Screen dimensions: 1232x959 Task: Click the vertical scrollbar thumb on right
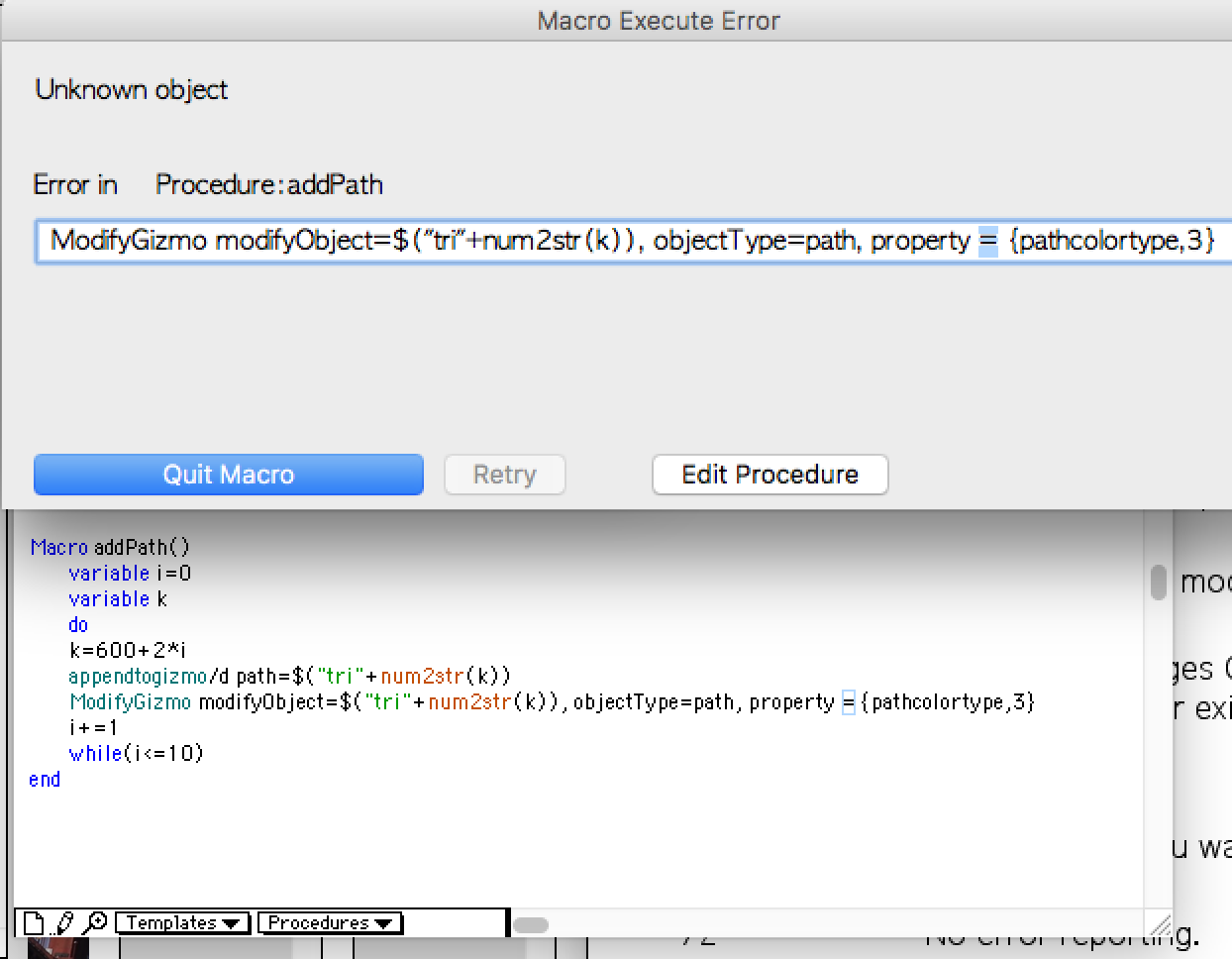[1158, 583]
